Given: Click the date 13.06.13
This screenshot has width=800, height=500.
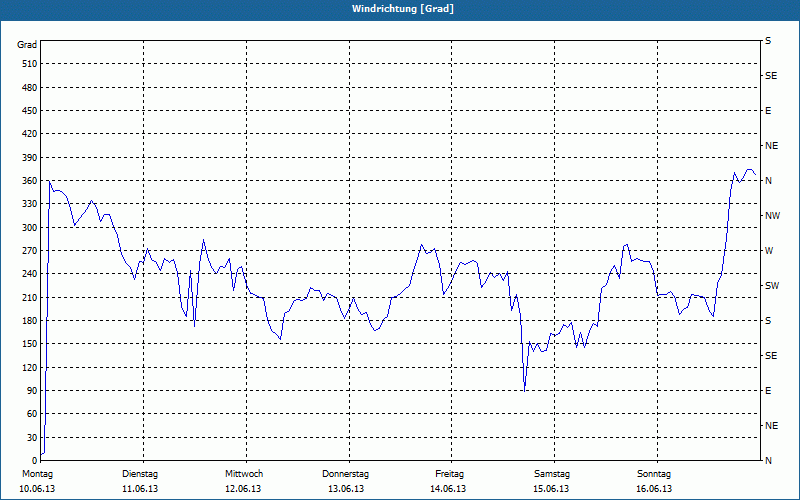Looking at the screenshot, I should pos(346,489).
